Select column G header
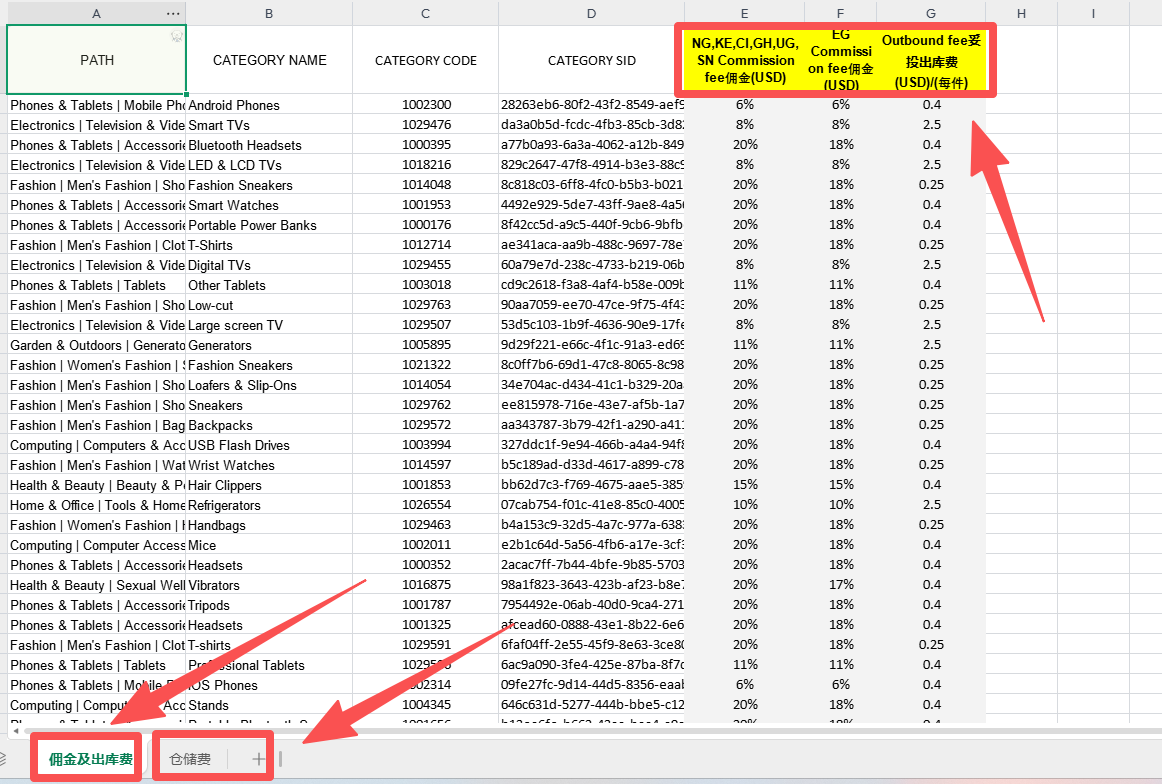 click(931, 13)
